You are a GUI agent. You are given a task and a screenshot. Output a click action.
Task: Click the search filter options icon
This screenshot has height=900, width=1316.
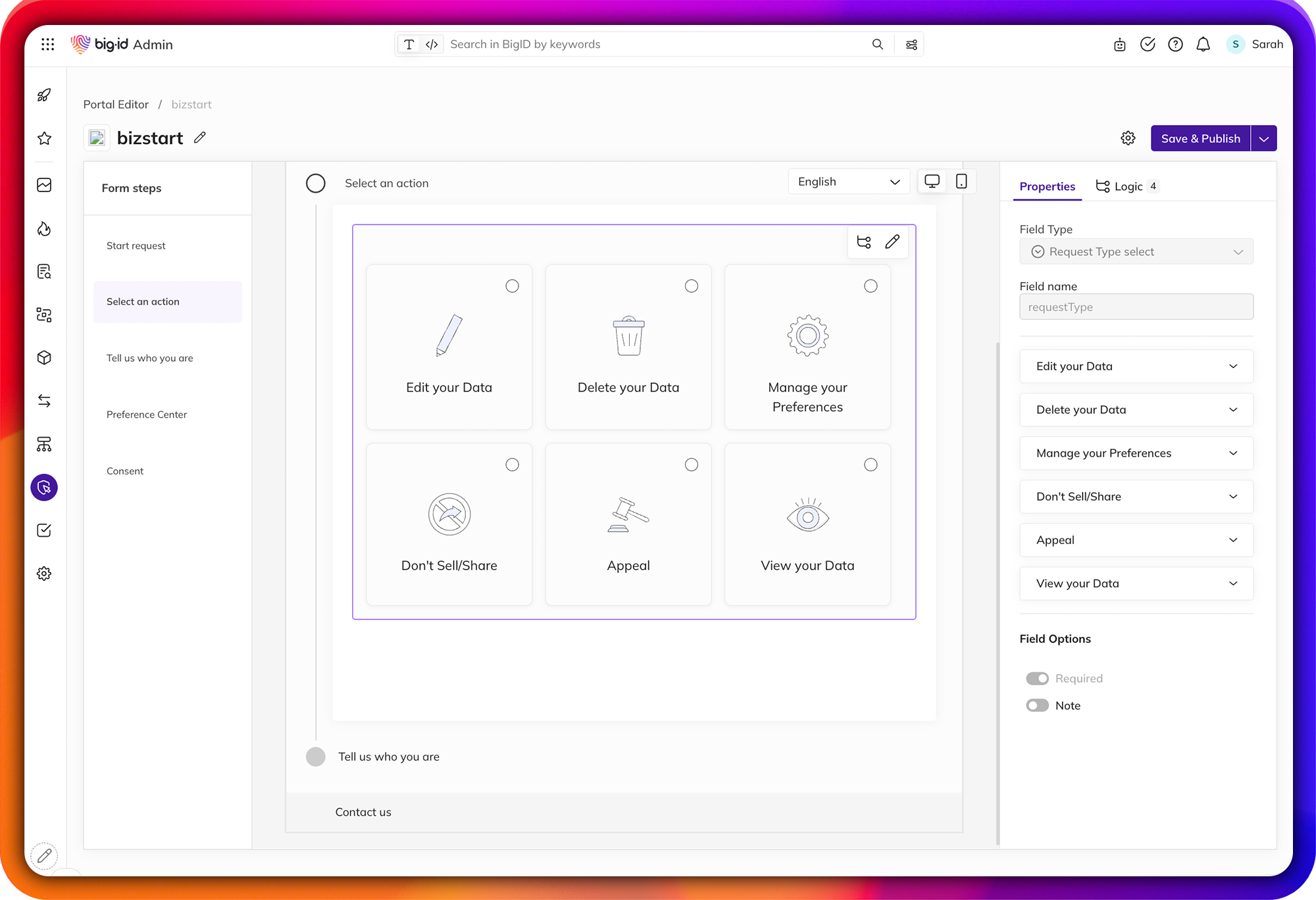(911, 44)
